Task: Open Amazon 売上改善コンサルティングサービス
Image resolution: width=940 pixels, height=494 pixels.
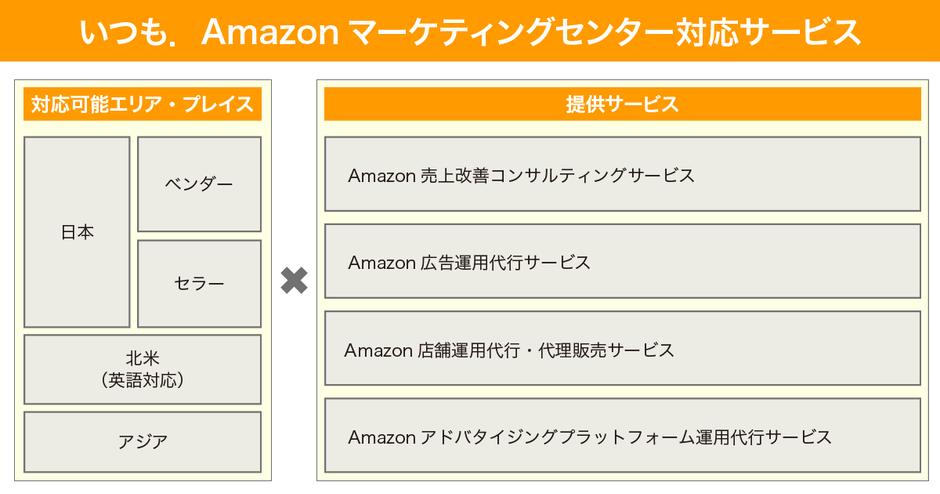Action: click(x=622, y=175)
